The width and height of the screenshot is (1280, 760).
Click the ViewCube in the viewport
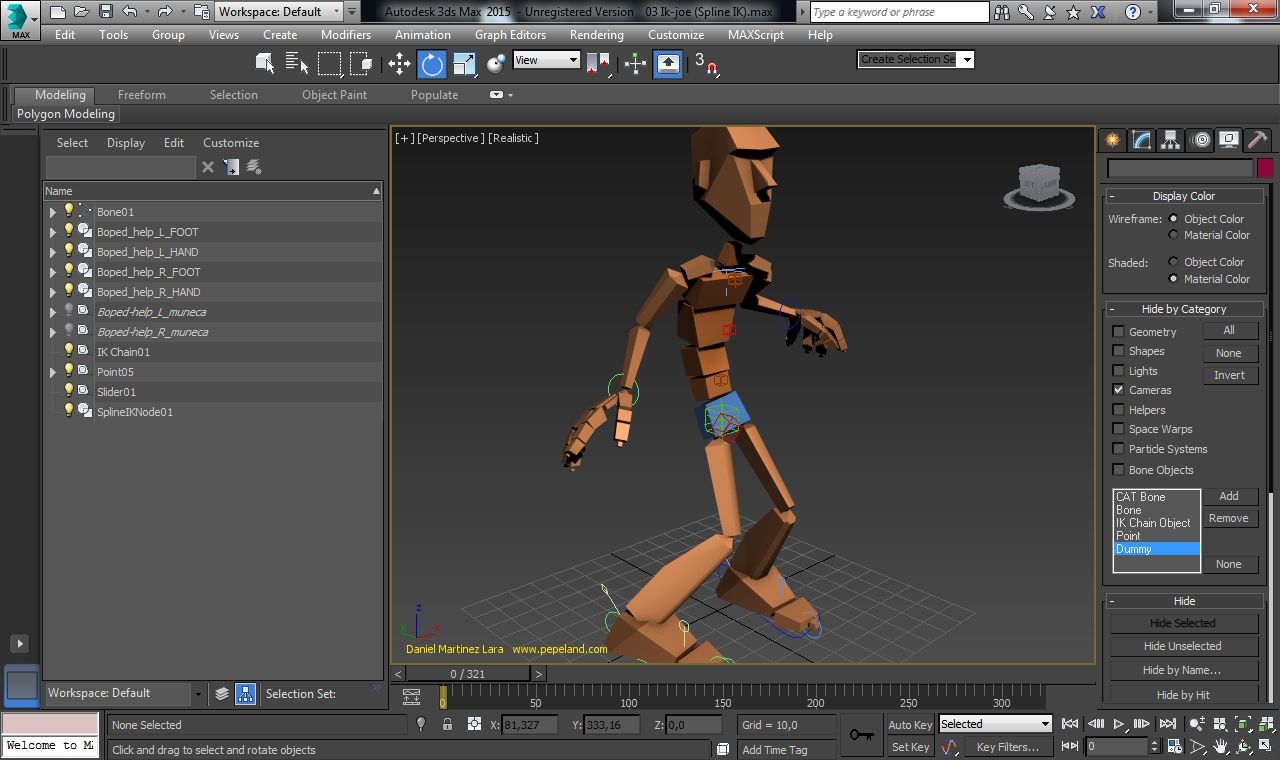1038,186
